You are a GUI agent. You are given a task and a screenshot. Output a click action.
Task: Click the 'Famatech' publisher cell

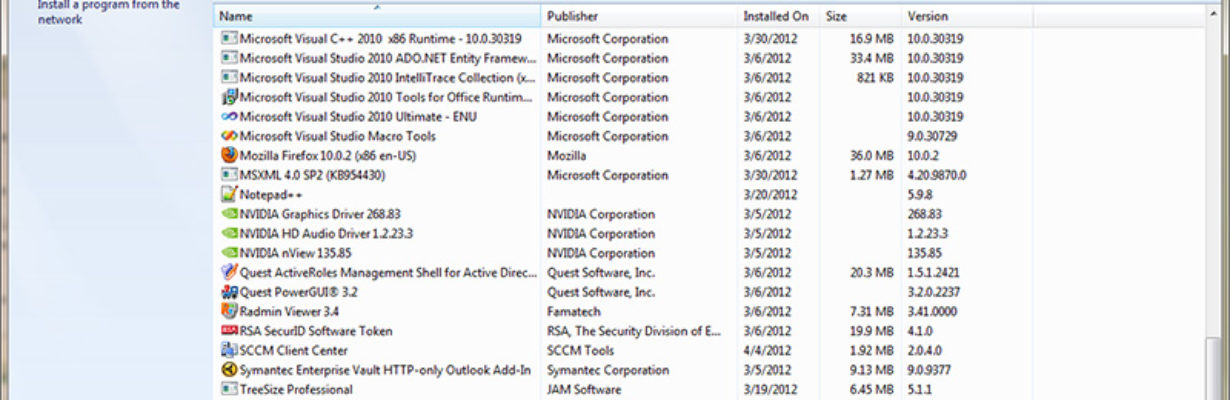(x=572, y=312)
